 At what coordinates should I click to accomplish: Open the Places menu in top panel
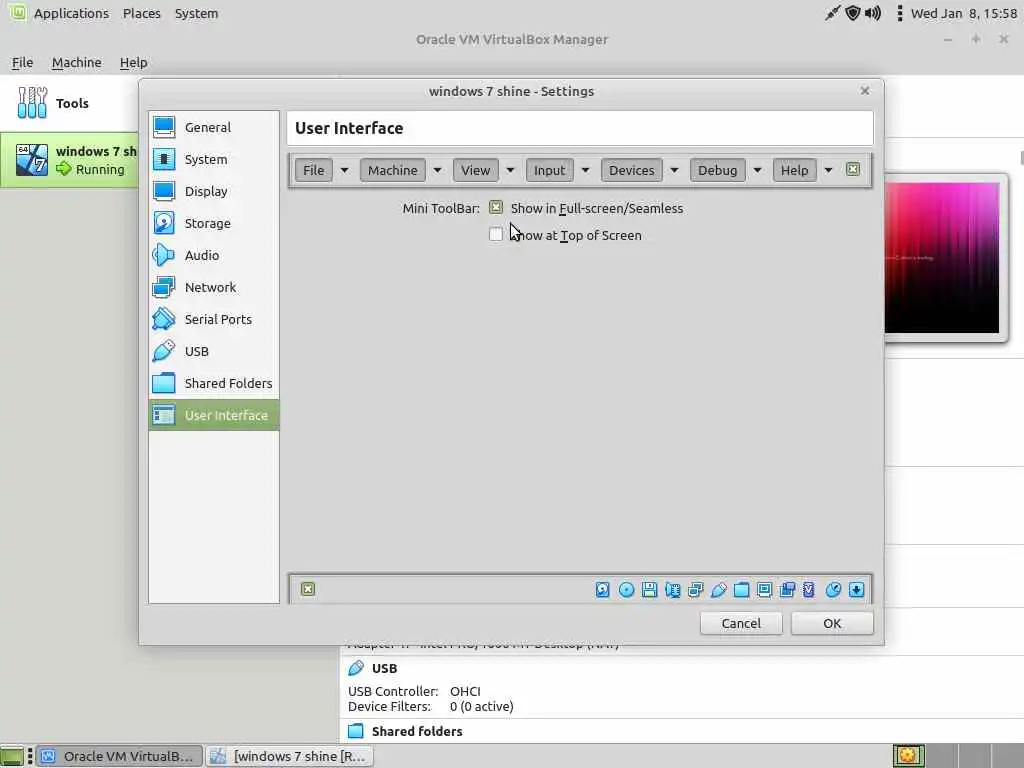[142, 13]
